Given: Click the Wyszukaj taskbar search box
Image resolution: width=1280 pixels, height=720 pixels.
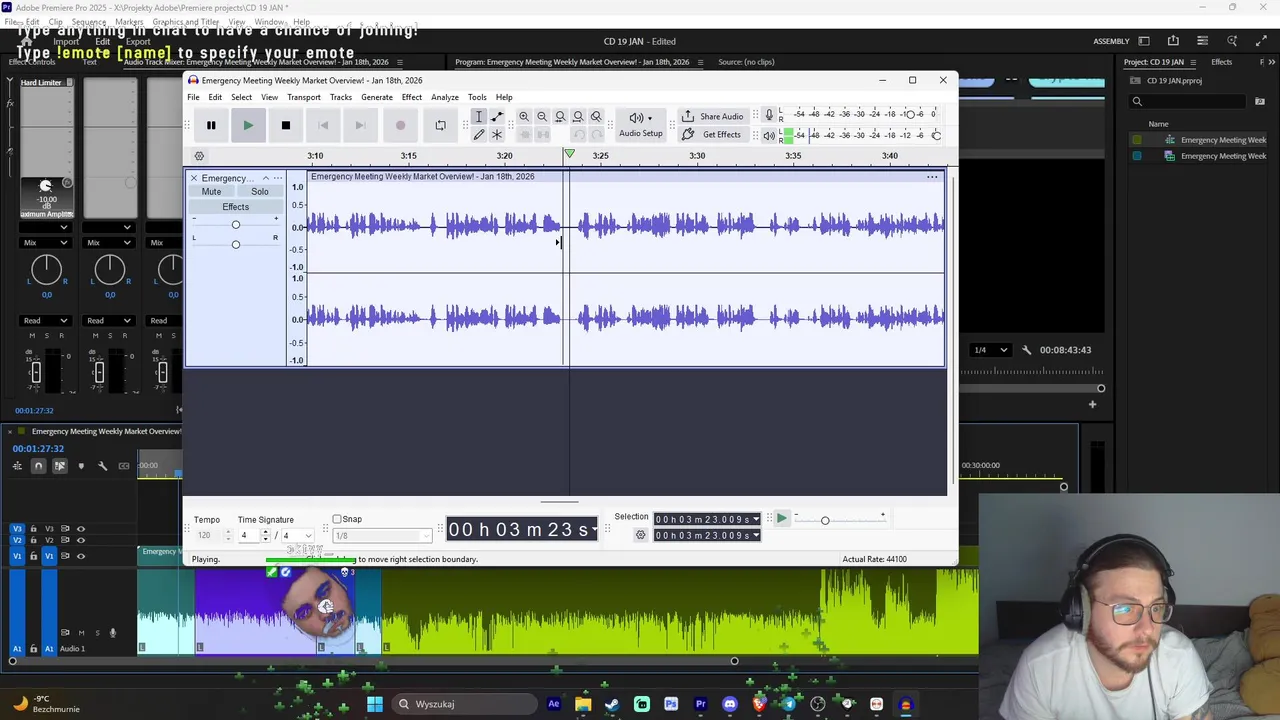Looking at the screenshot, I should (x=465, y=704).
